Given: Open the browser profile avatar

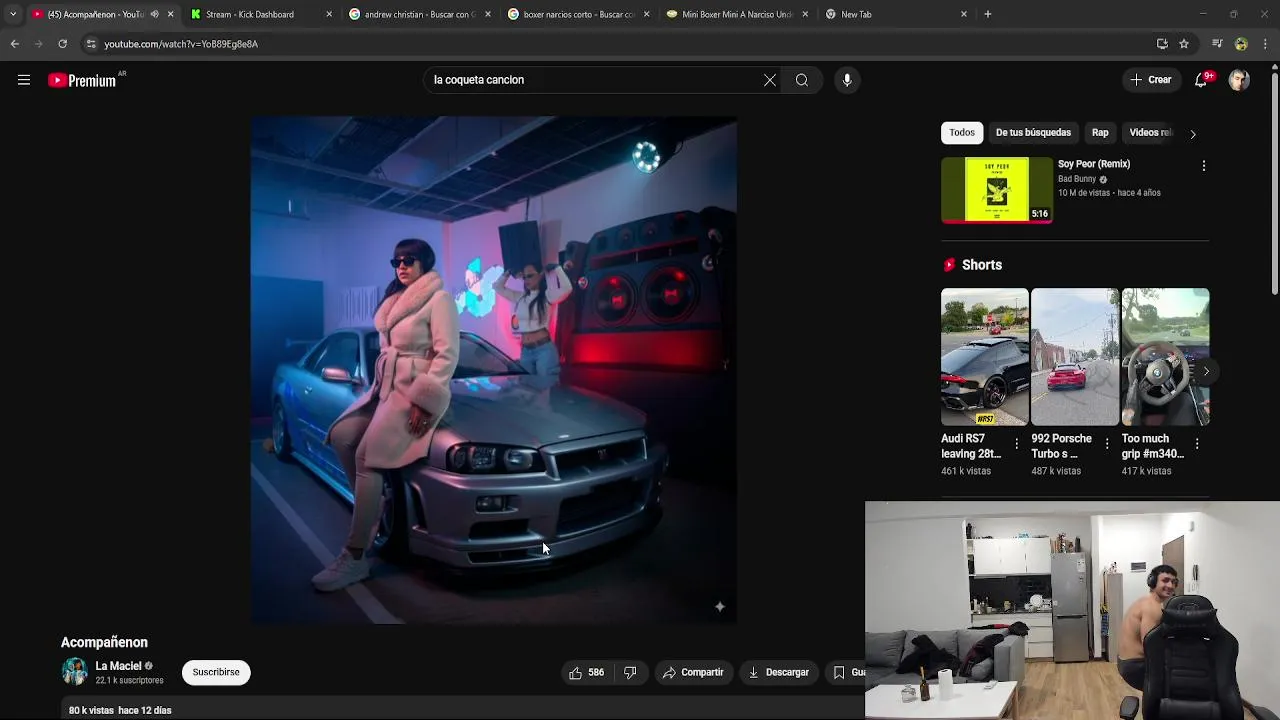Looking at the screenshot, I should click(x=1241, y=44).
